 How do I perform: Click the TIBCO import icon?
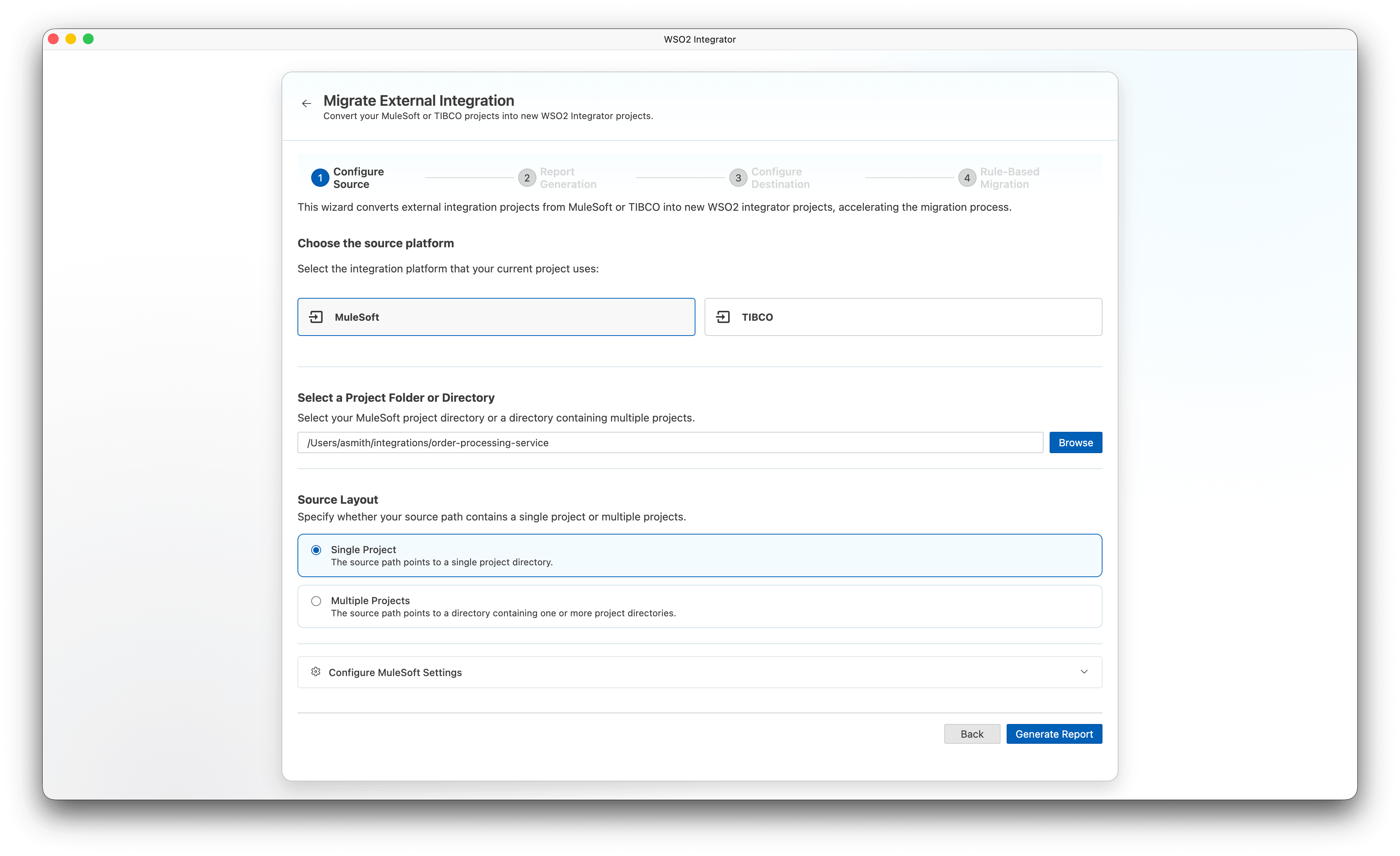tap(723, 317)
